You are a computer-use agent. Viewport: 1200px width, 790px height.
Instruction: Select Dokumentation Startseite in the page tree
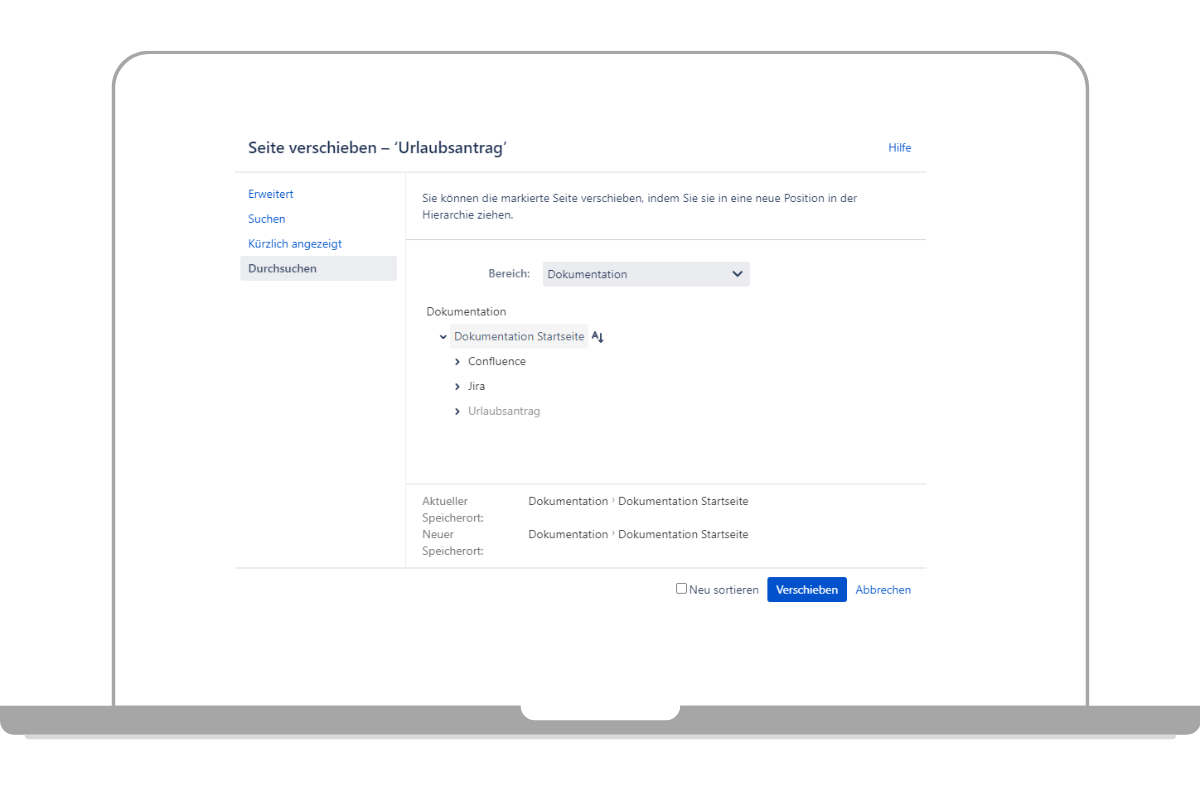click(518, 337)
